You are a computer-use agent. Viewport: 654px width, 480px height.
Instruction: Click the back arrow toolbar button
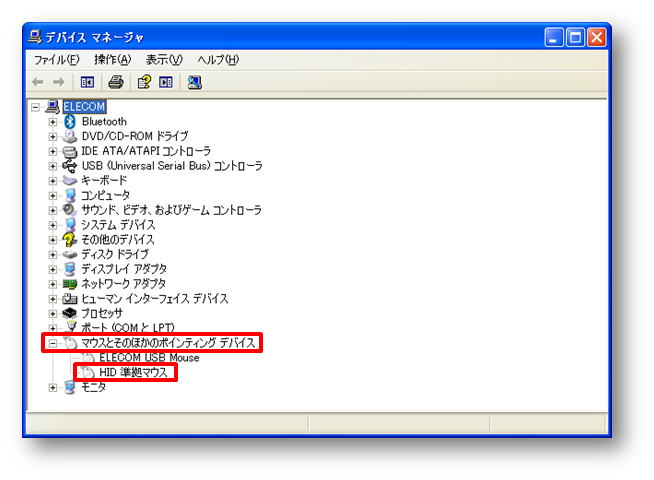[x=38, y=82]
